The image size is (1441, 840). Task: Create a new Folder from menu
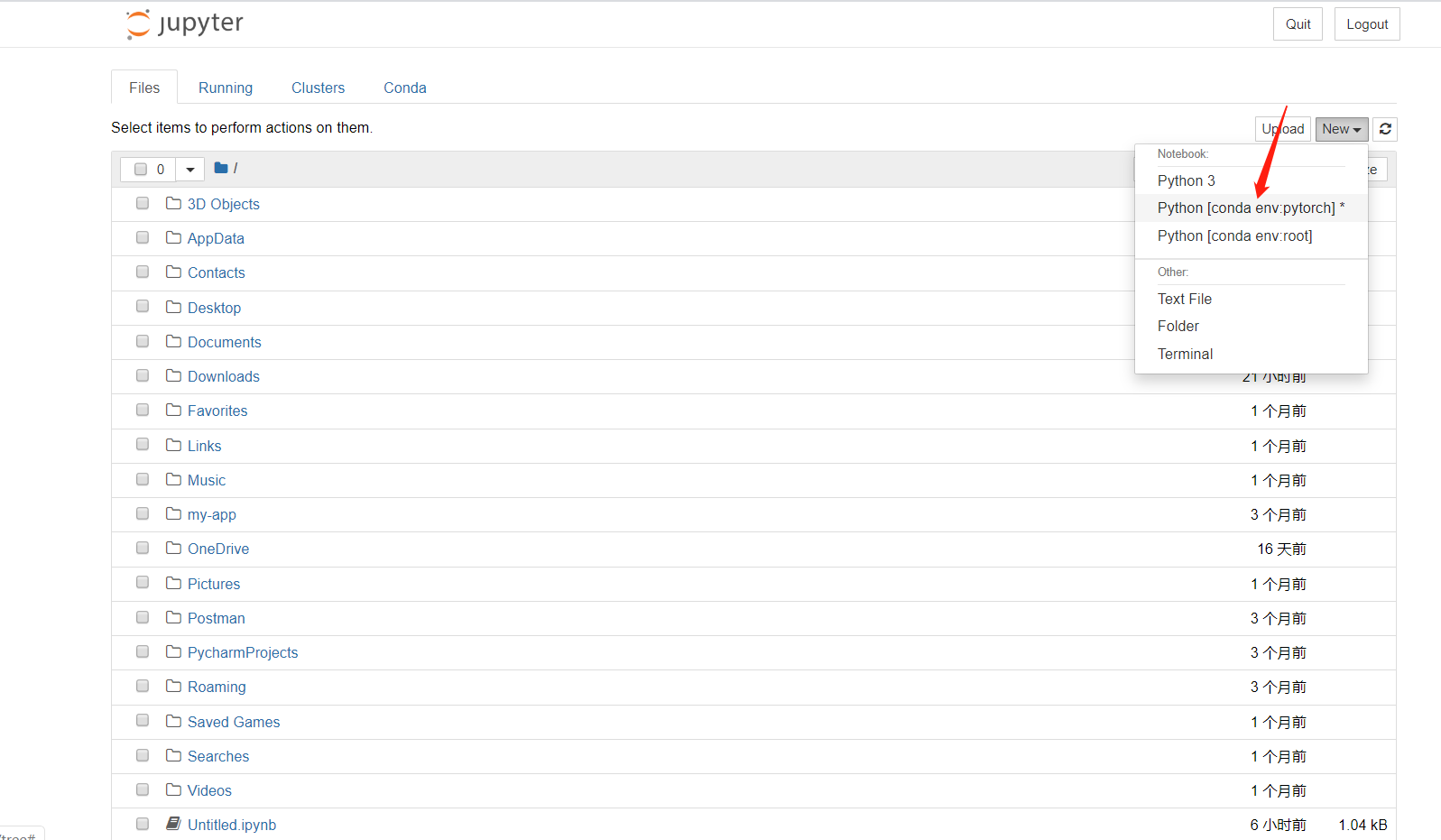tap(1251, 326)
